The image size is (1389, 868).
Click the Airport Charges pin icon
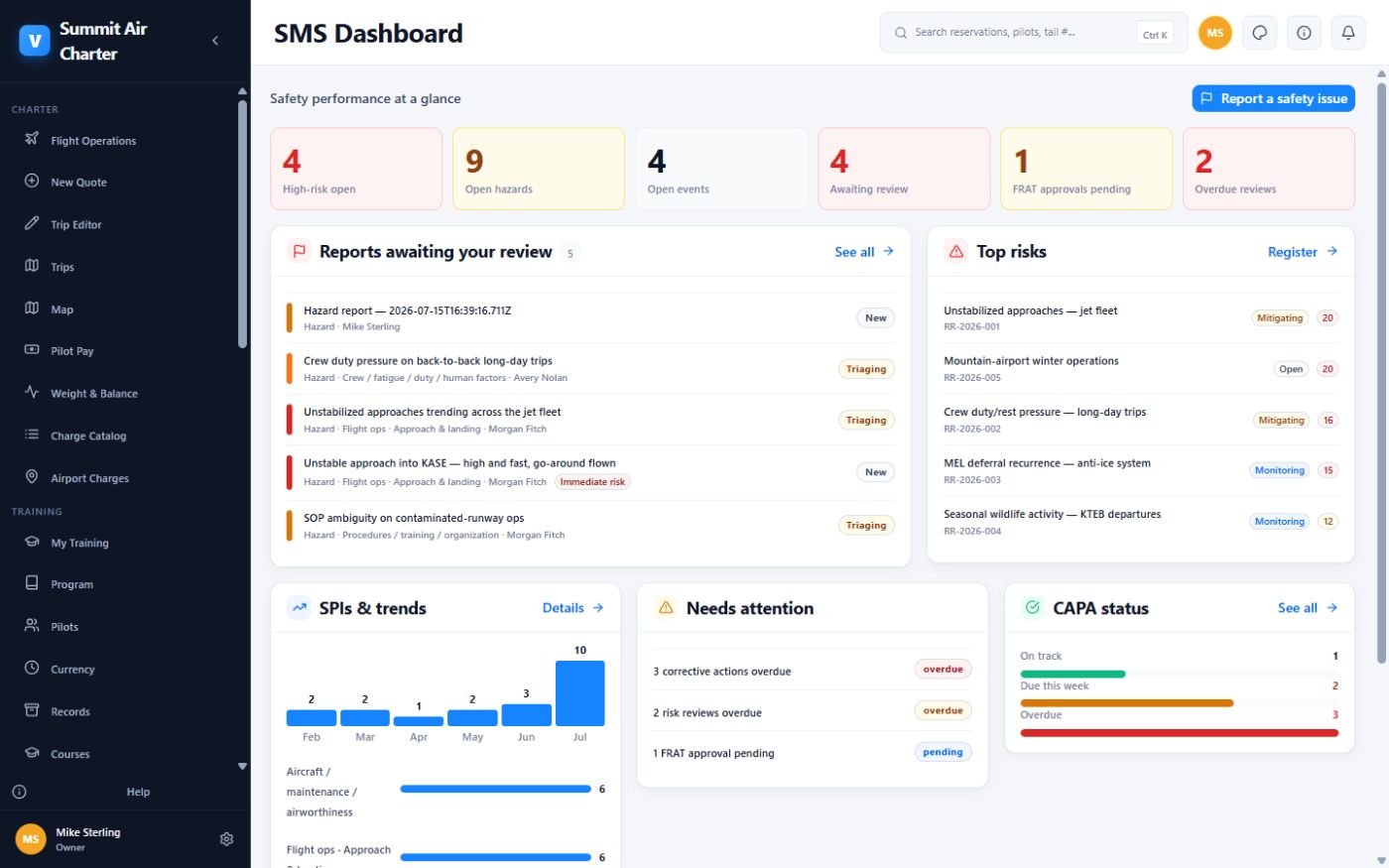click(x=32, y=477)
